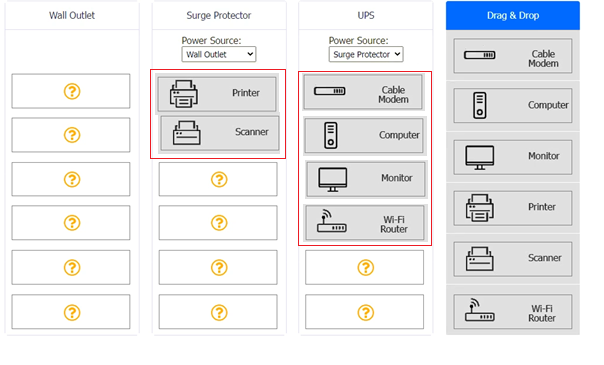The width and height of the screenshot is (604, 365).
Task: Click the Scanner icon under Surge Protector
Action: 186,133
